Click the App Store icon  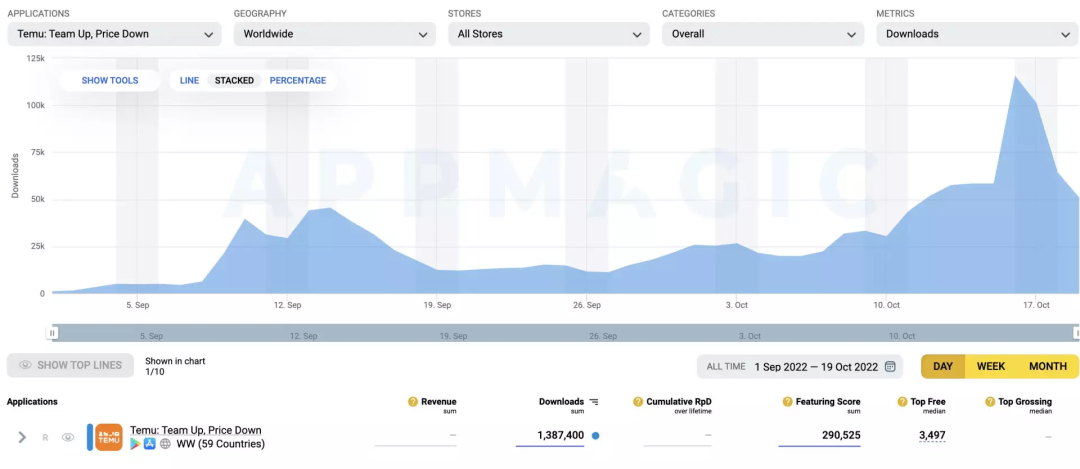coord(150,444)
